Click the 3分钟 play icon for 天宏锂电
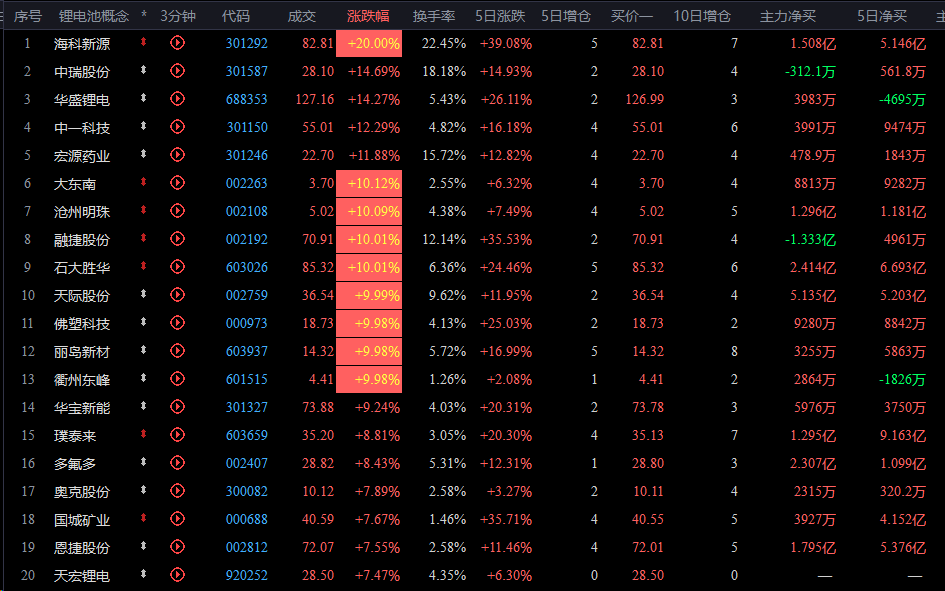The width and height of the screenshot is (945, 591). 177,575
